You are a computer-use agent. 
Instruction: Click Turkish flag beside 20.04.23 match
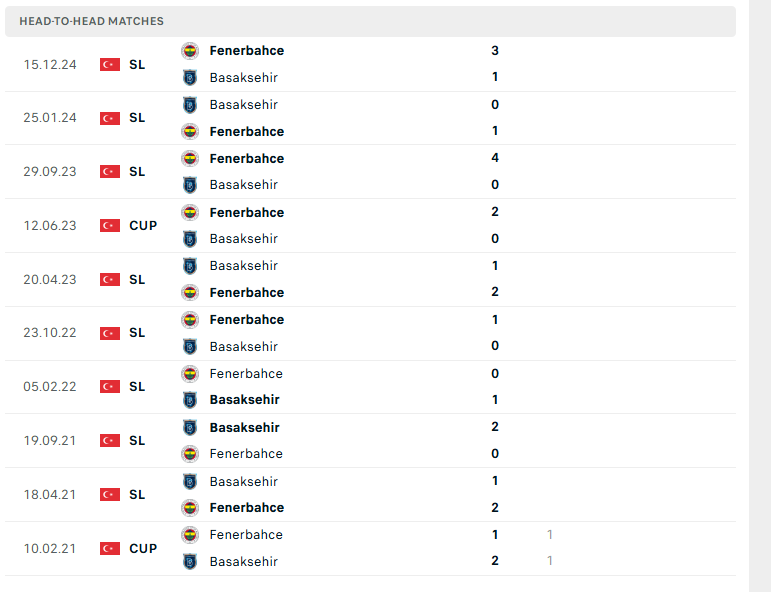coord(110,280)
